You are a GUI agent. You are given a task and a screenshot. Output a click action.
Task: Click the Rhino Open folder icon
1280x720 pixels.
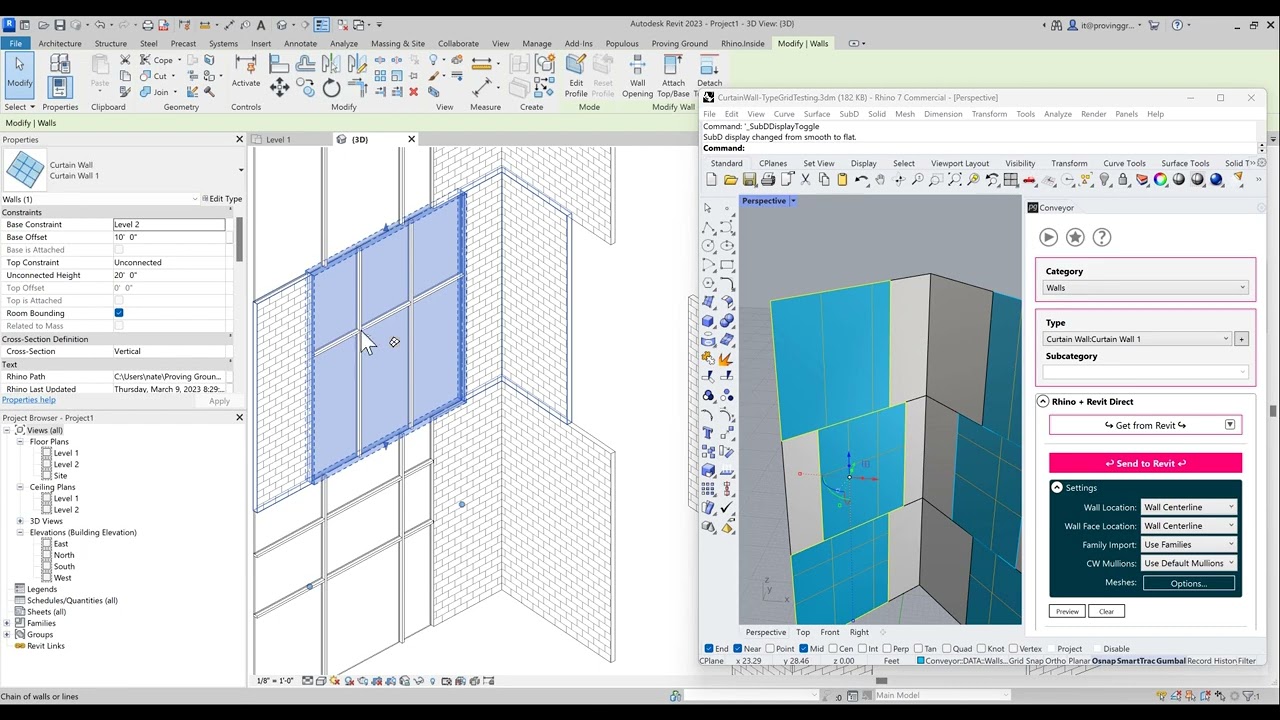click(730, 180)
